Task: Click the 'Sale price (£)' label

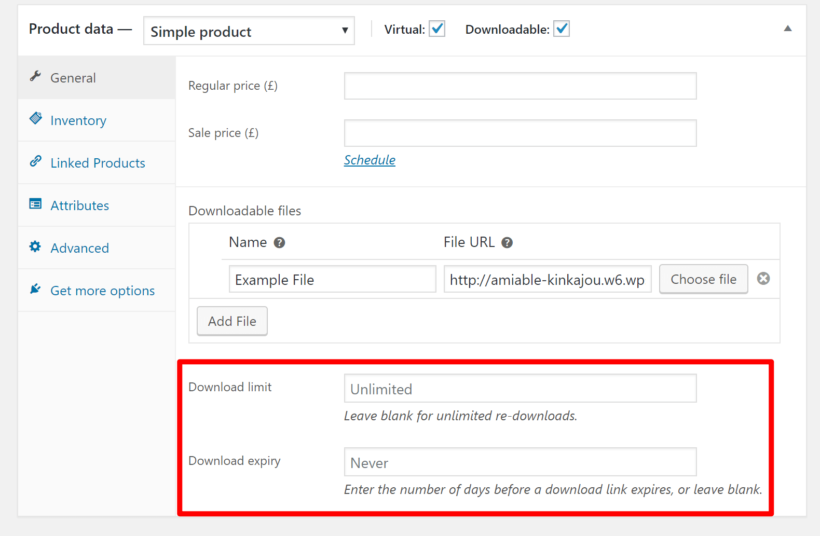Action: (223, 133)
